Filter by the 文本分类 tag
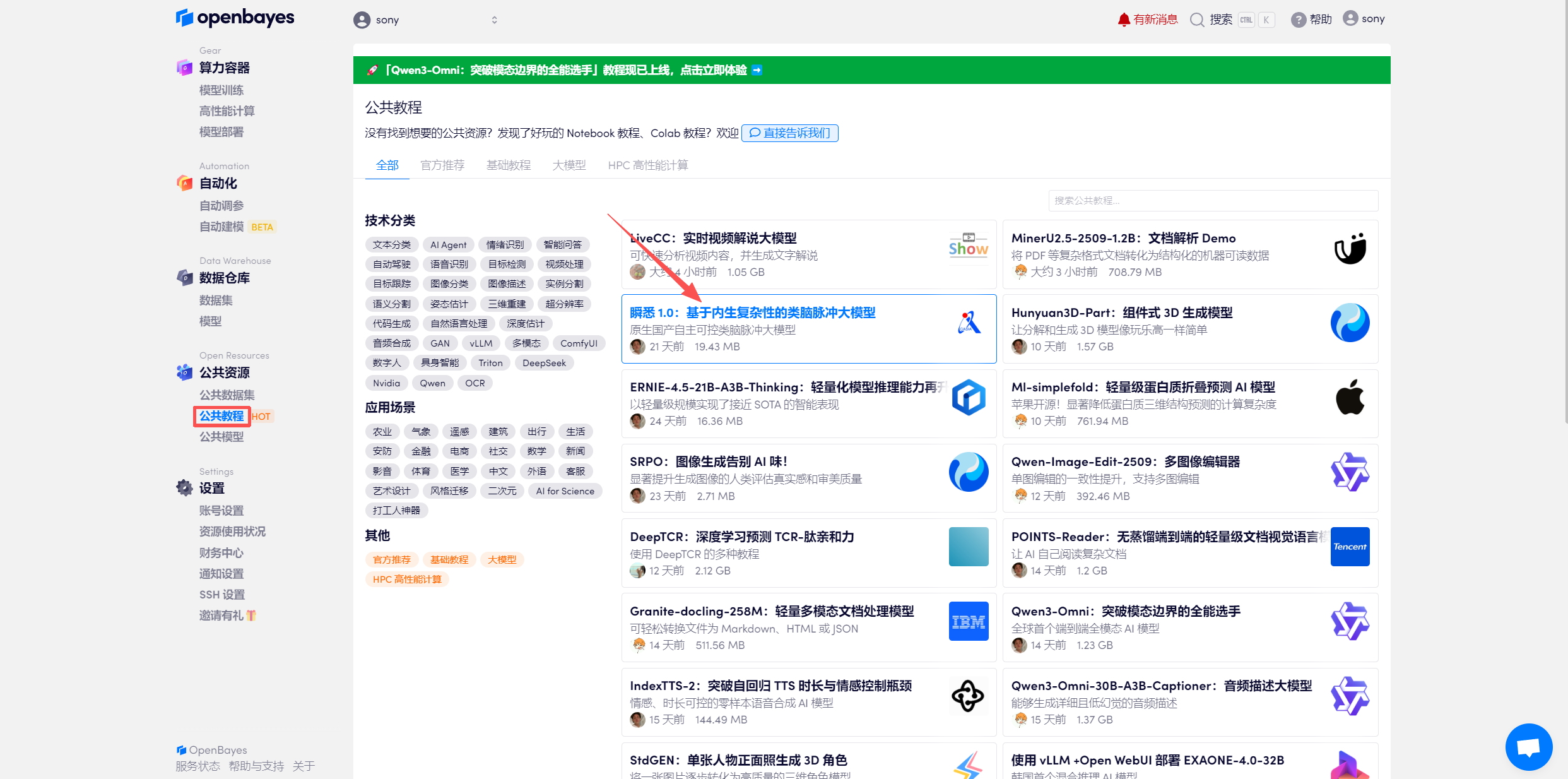Screen dimensions: 1568x779 pos(392,245)
